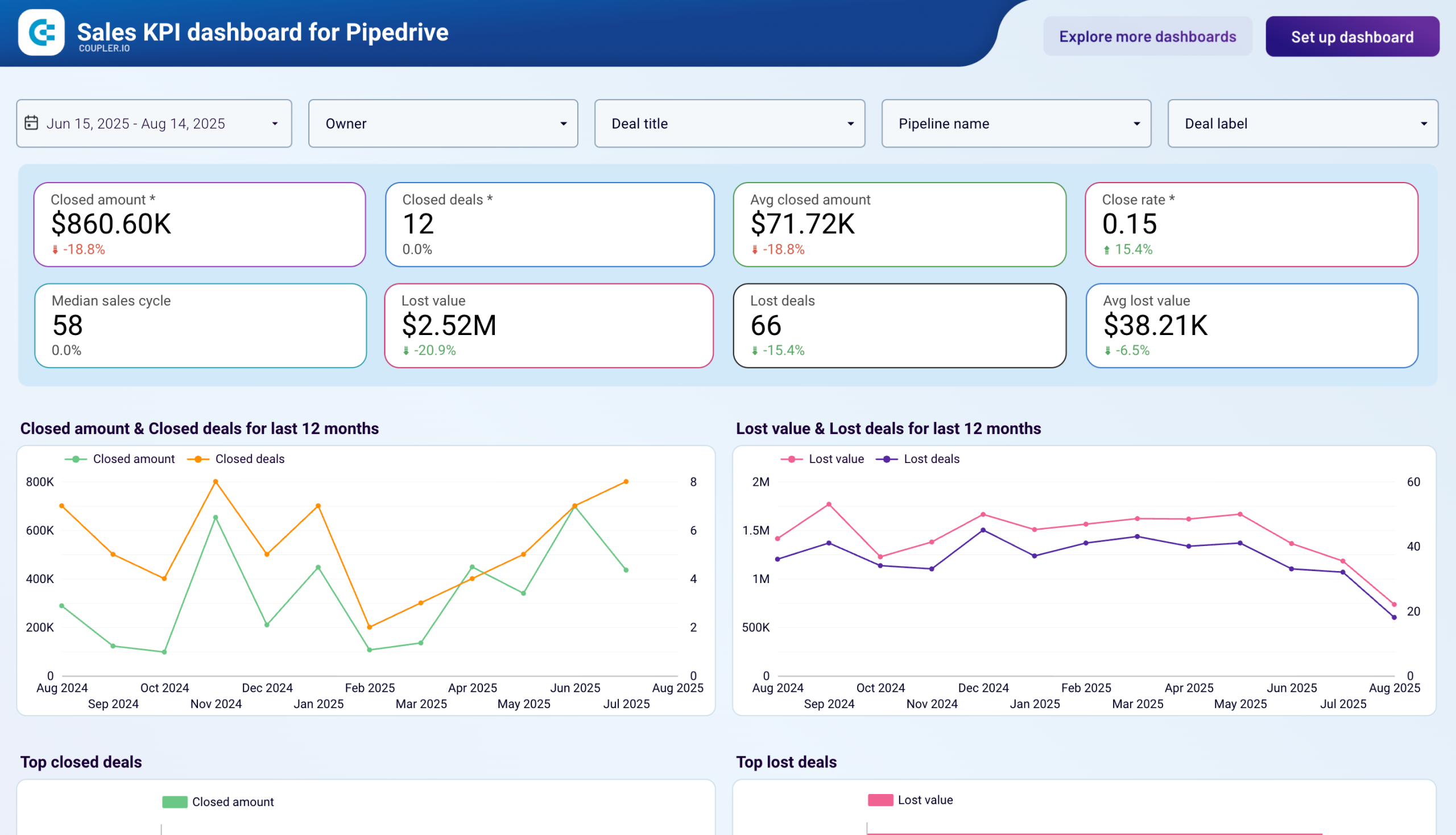
Task: Click the green arrow on Lost value card
Action: [408, 350]
